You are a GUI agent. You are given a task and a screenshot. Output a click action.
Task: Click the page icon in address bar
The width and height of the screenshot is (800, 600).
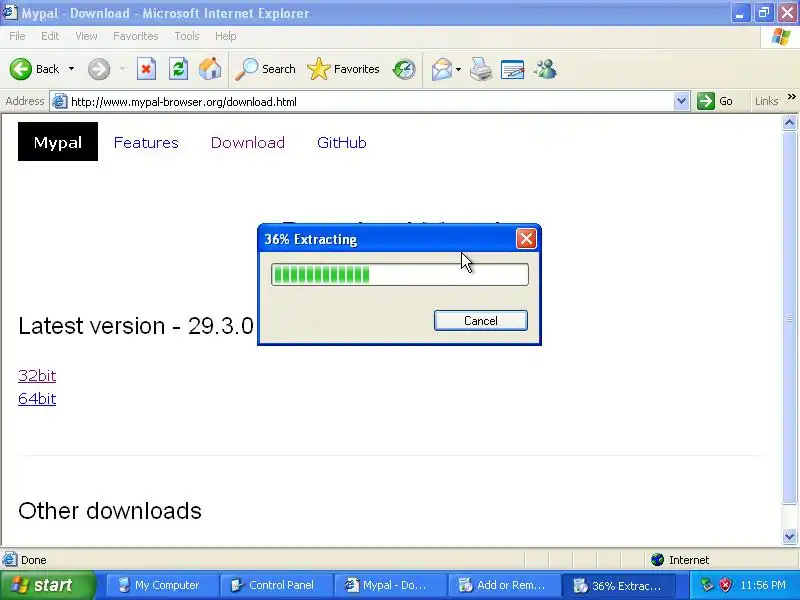tap(60, 101)
